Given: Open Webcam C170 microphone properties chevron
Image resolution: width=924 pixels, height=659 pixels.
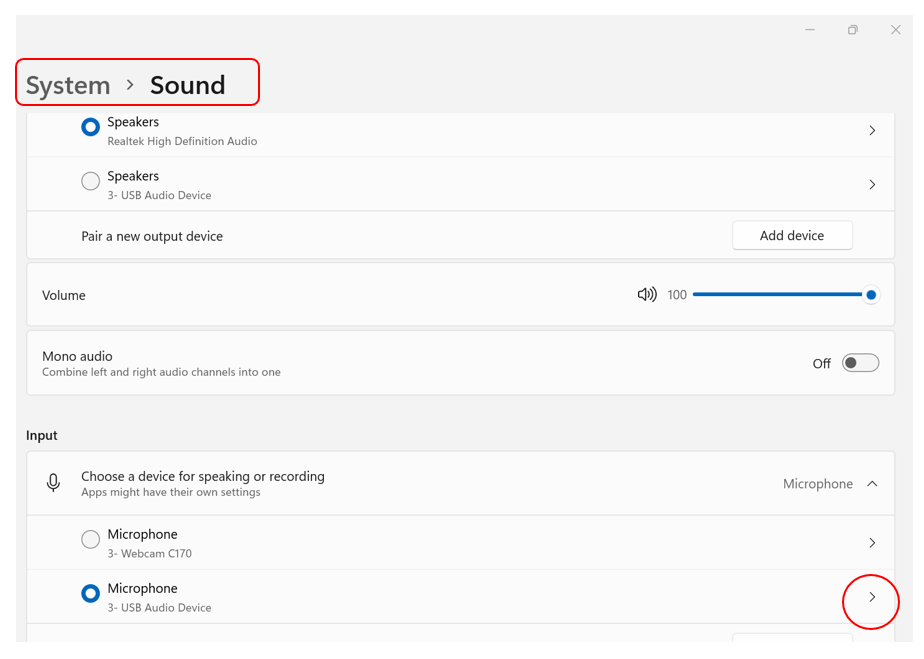Looking at the screenshot, I should coord(872,543).
